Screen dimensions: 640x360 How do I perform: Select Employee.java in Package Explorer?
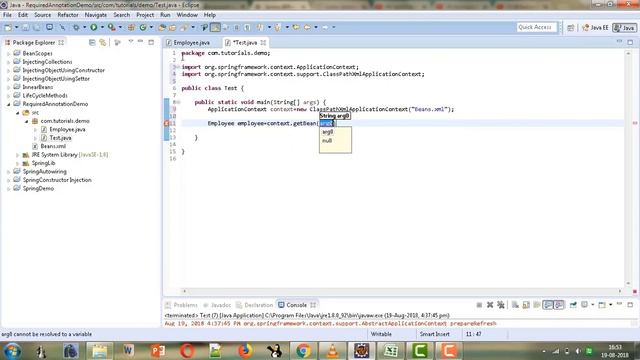pos(63,129)
